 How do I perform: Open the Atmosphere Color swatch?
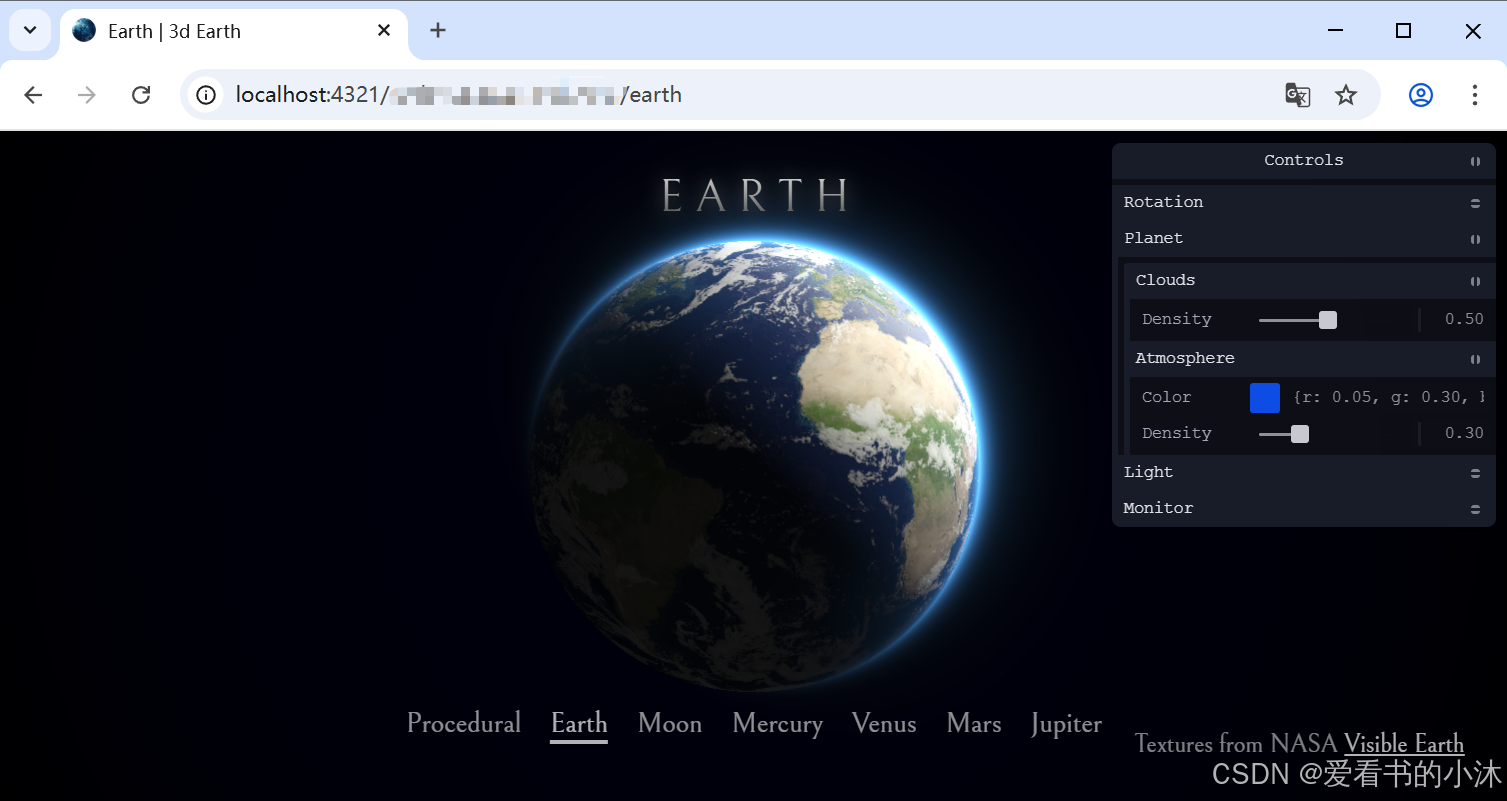1265,398
